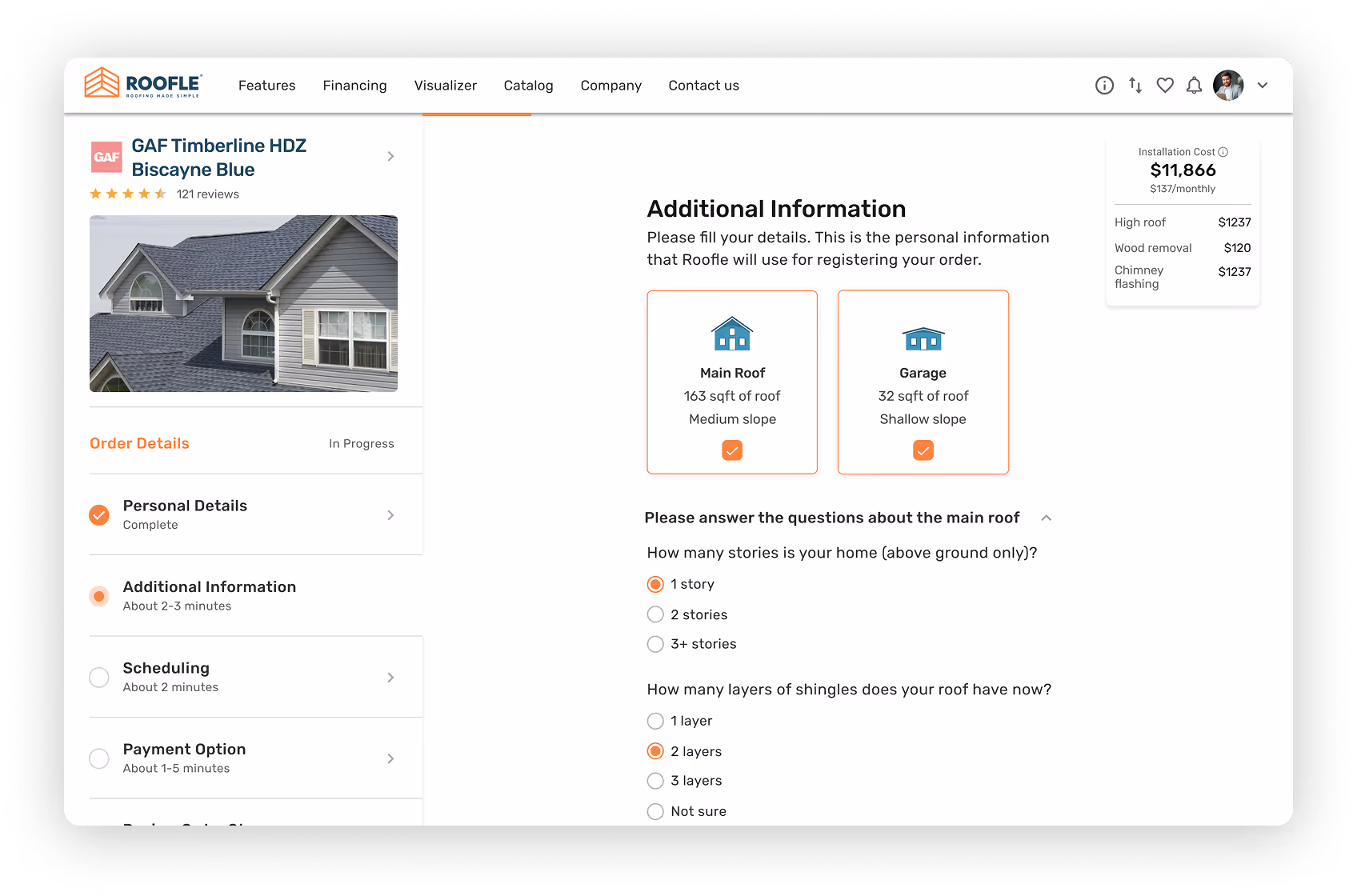Collapse the main roof questions section

coord(1046,518)
